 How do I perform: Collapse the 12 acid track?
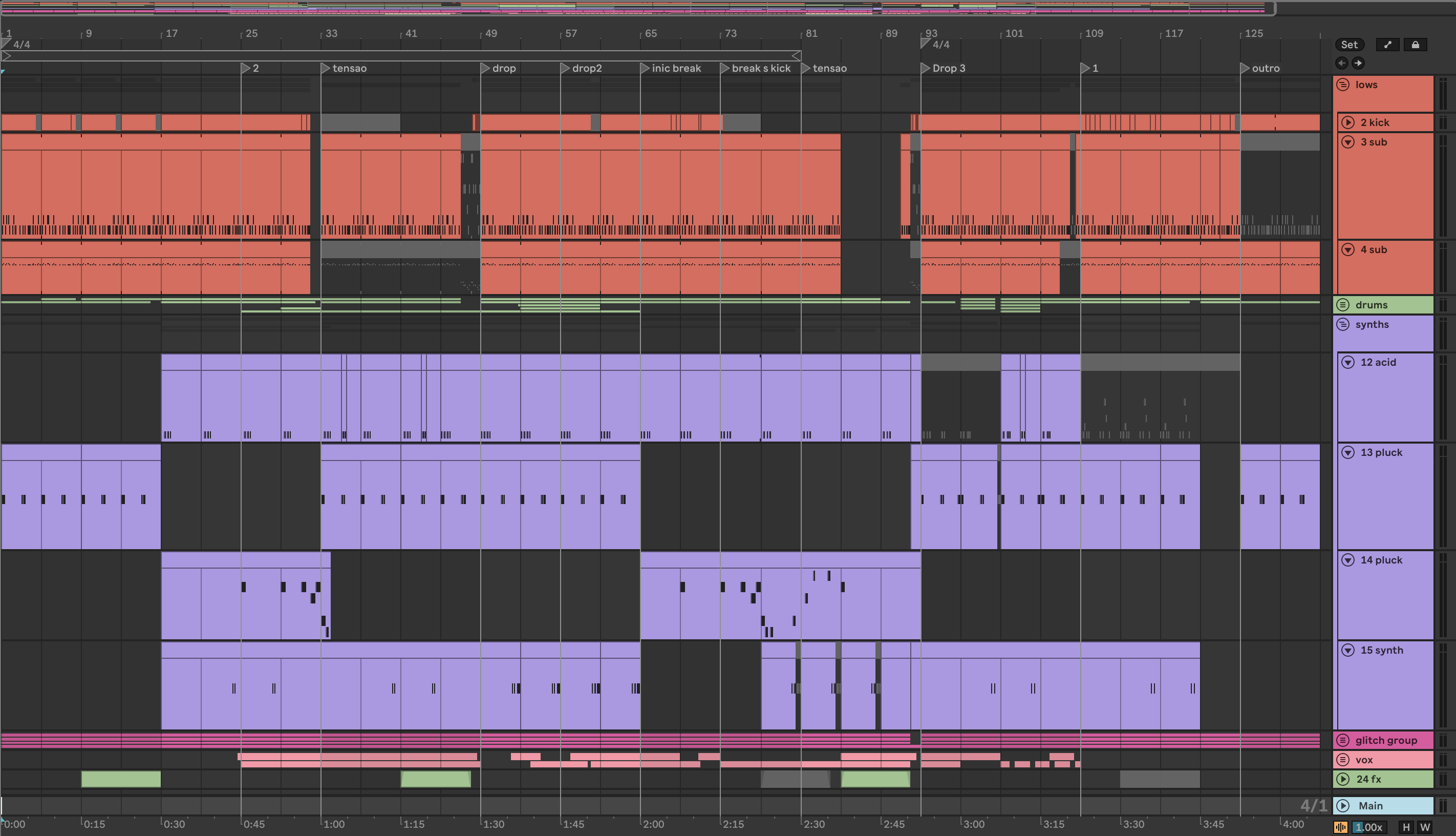pos(1348,362)
